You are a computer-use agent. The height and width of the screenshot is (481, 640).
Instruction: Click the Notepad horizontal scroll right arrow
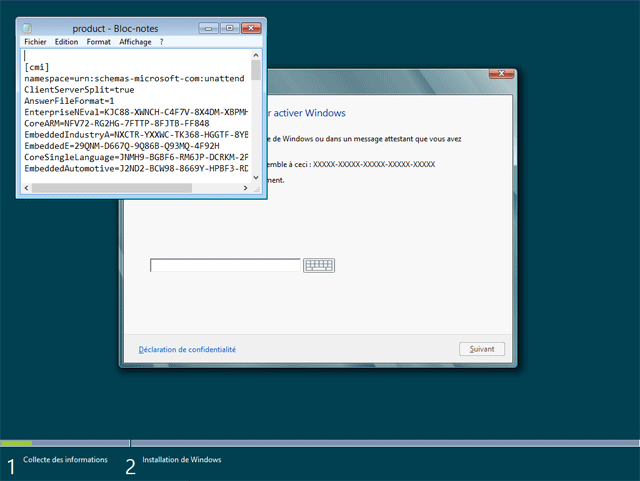tap(245, 188)
